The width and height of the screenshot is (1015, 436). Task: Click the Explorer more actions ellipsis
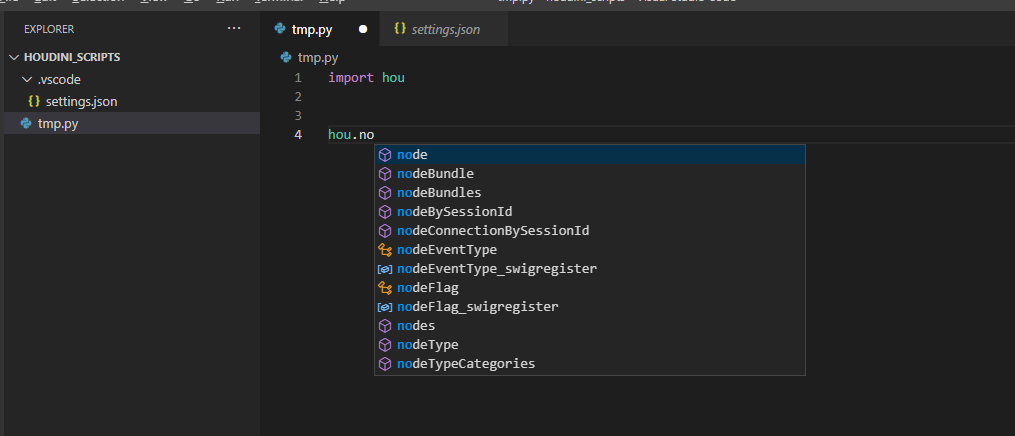point(234,29)
